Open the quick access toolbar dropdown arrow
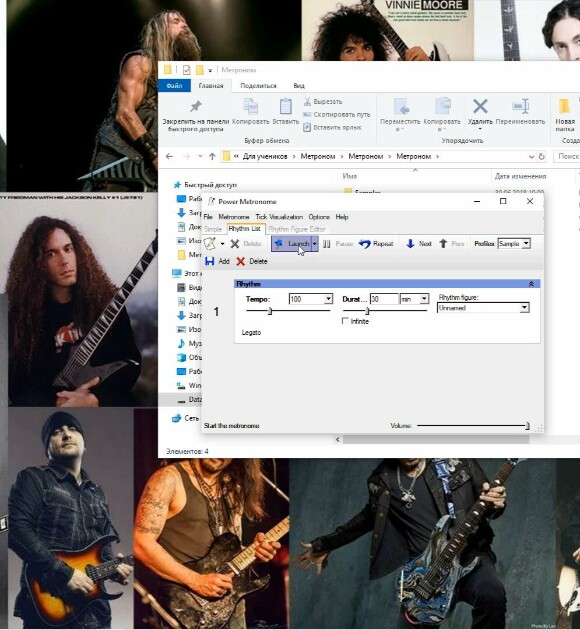Screen dimensions: 580x630 click(210, 70)
